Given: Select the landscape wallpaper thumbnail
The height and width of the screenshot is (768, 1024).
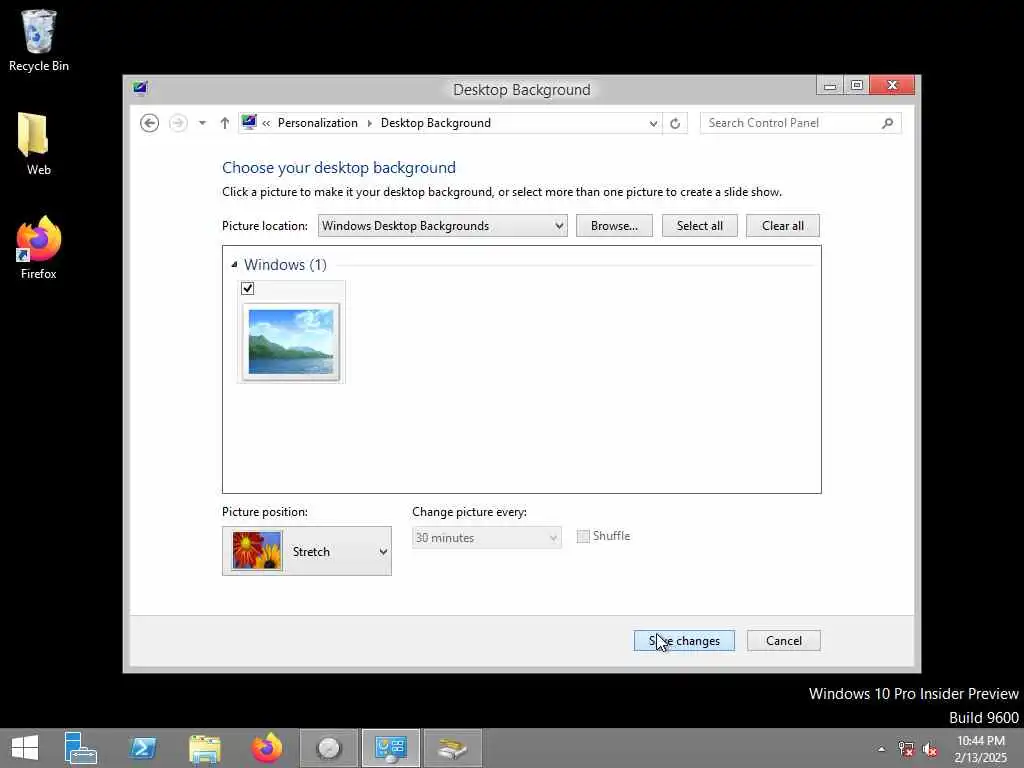Looking at the screenshot, I should point(291,342).
